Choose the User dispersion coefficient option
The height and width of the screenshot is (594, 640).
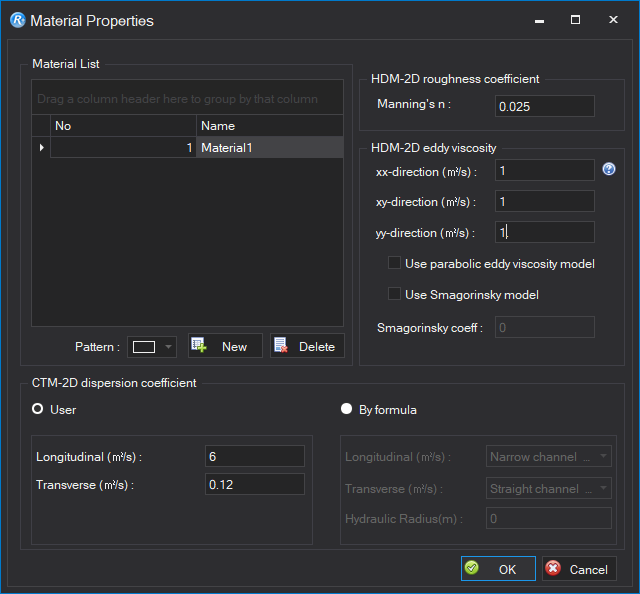[x=40, y=409]
